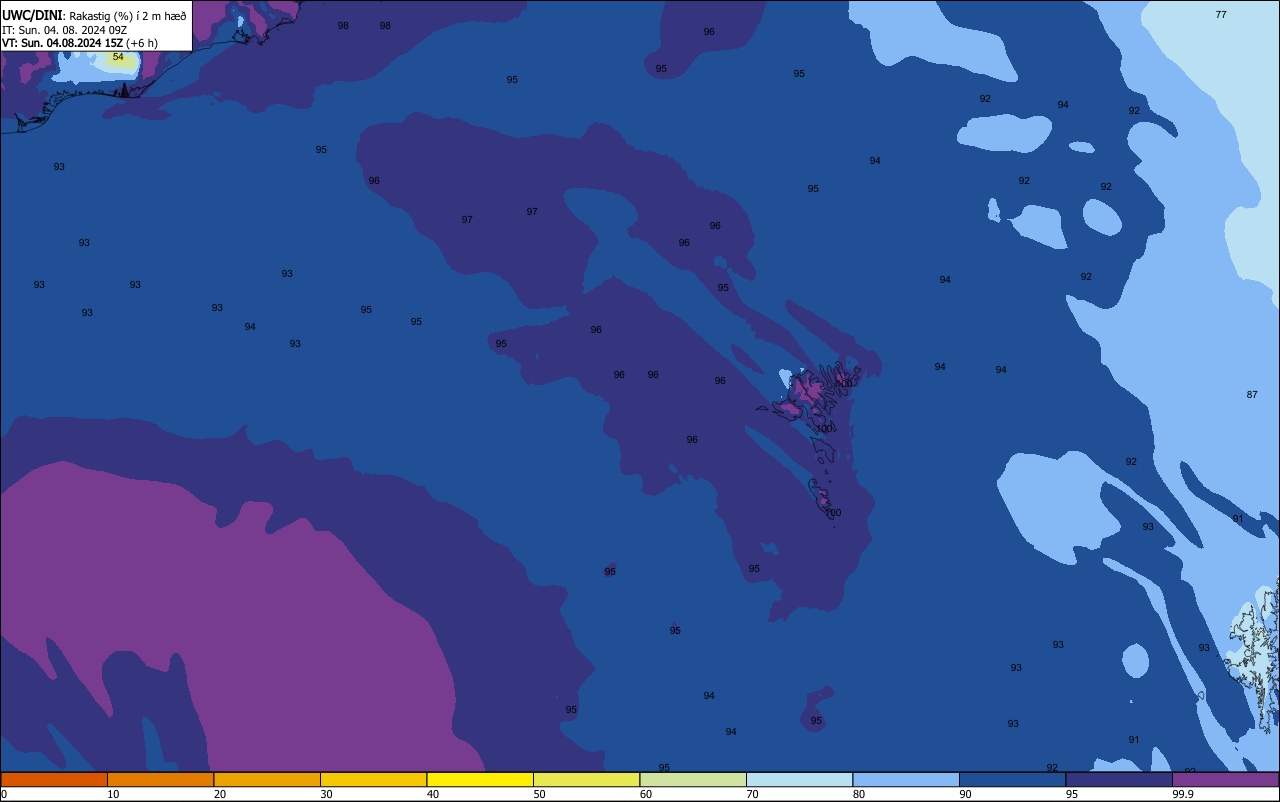1280x802 pixels.
Task: Select the 30–40 legend color segment
Action: pos(373,779)
